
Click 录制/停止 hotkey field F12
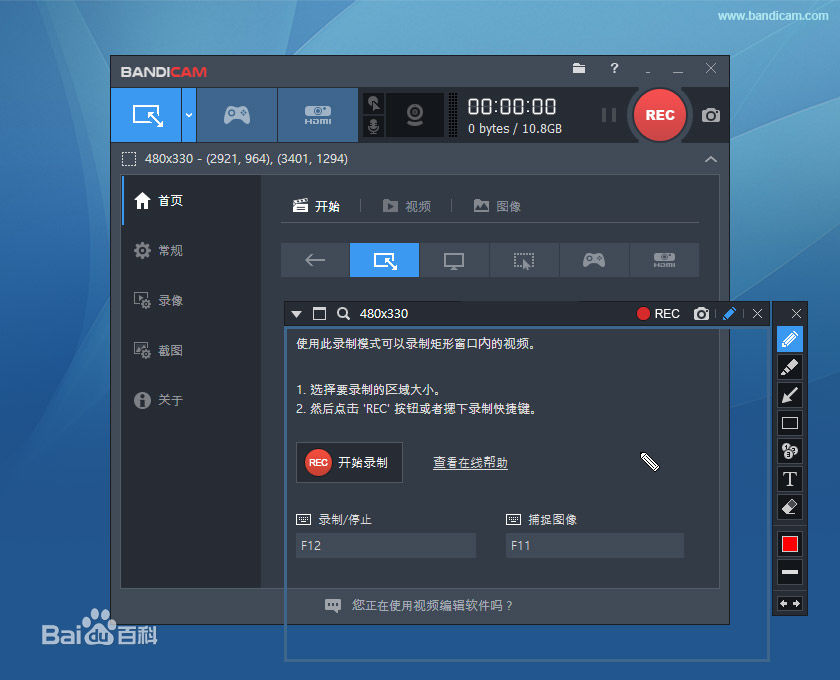pyautogui.click(x=386, y=546)
